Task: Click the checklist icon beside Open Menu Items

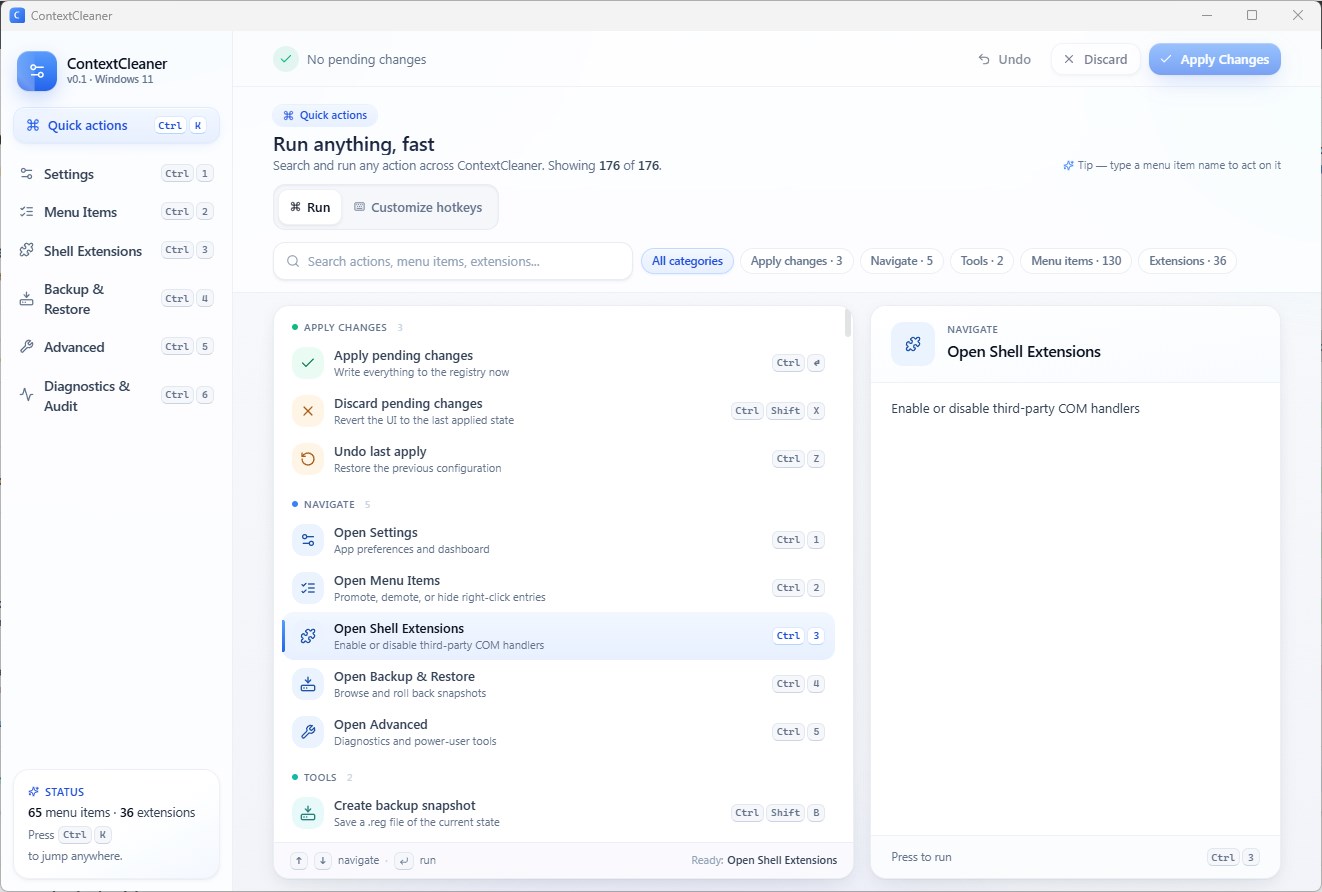Action: (308, 588)
